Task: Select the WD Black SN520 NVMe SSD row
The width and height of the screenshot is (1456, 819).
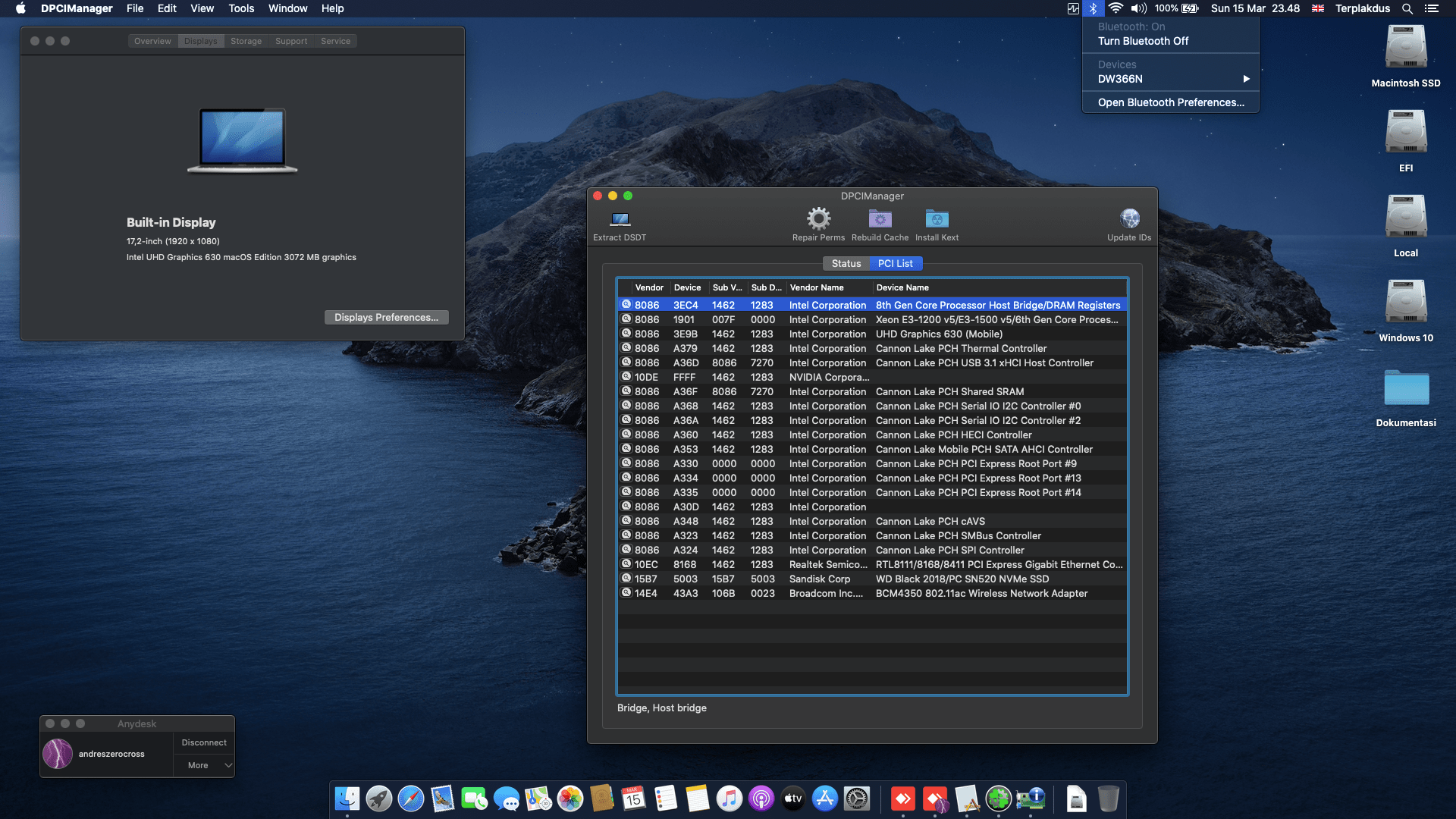Action: pos(872,579)
